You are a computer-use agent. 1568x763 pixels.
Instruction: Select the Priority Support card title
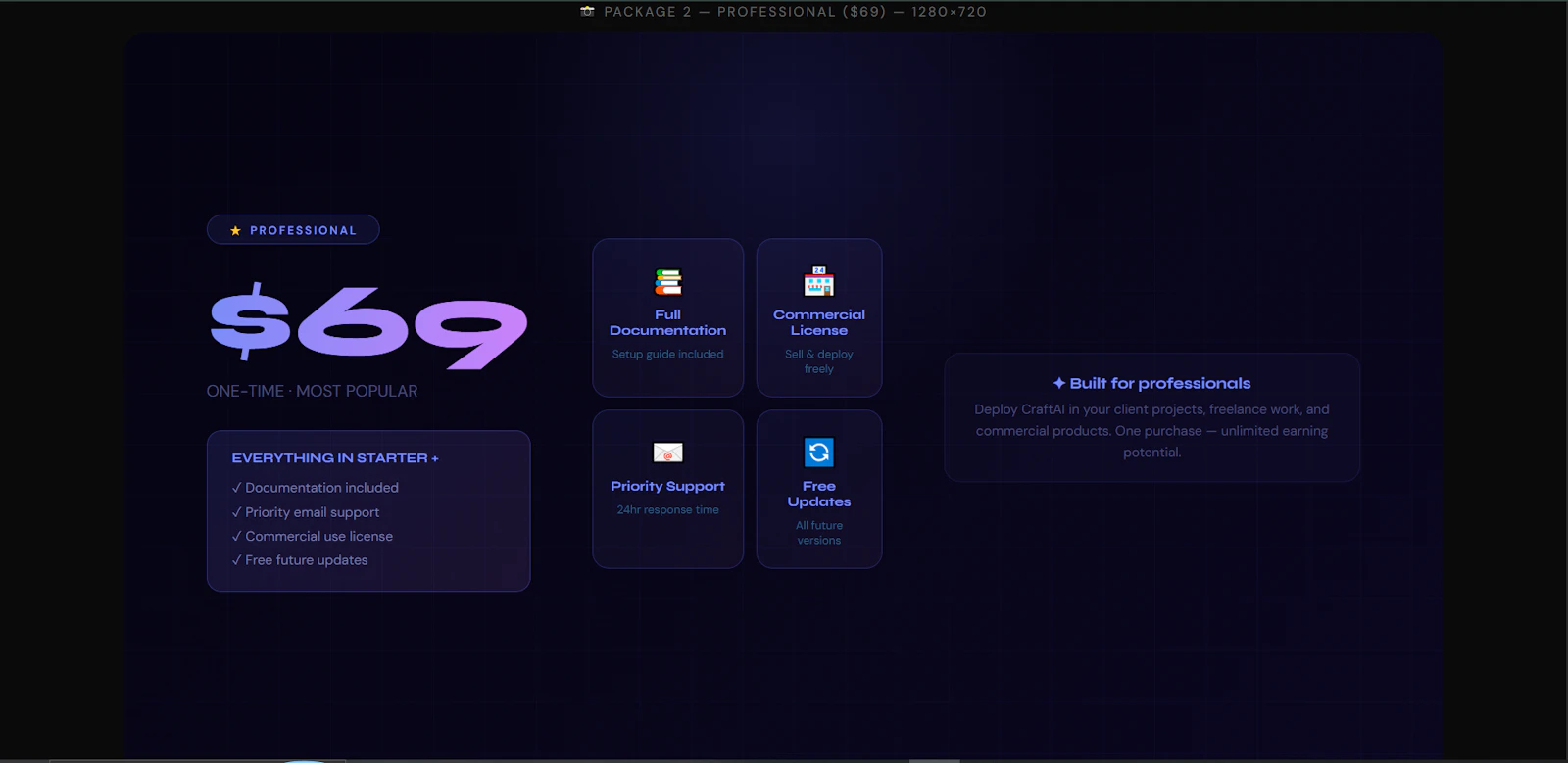668,486
